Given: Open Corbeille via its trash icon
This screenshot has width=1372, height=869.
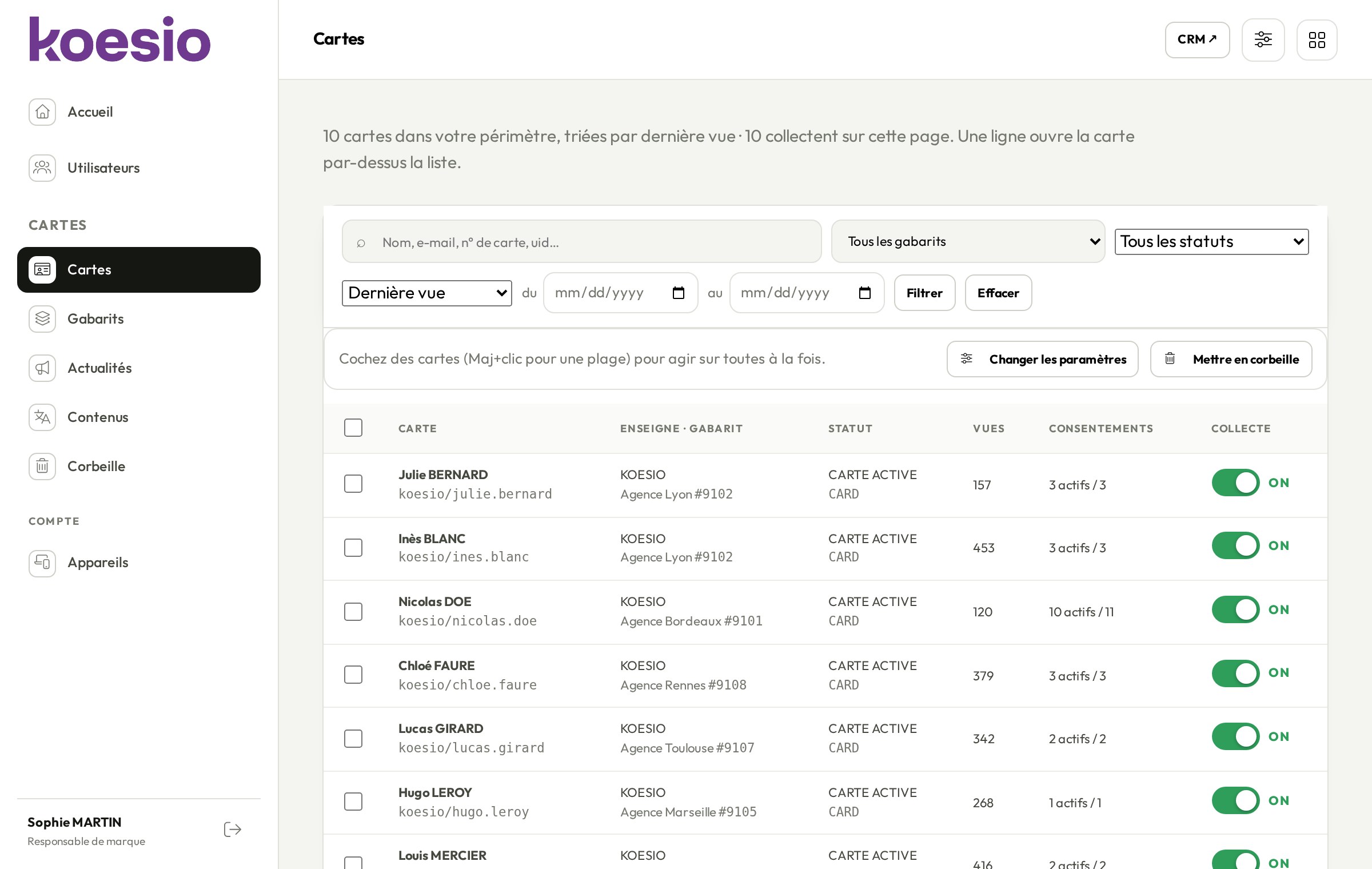Looking at the screenshot, I should (42, 467).
